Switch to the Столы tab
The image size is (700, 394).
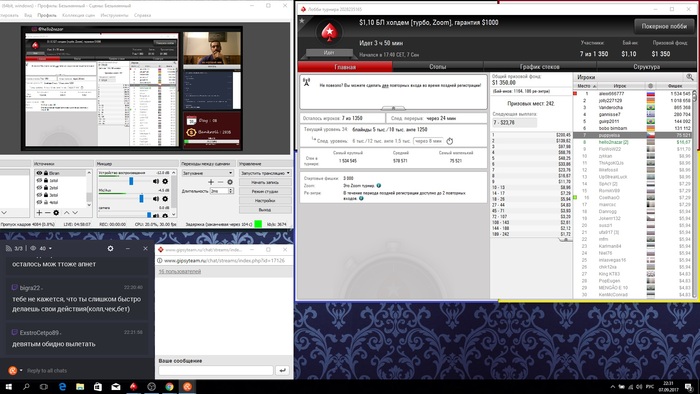tap(438, 66)
